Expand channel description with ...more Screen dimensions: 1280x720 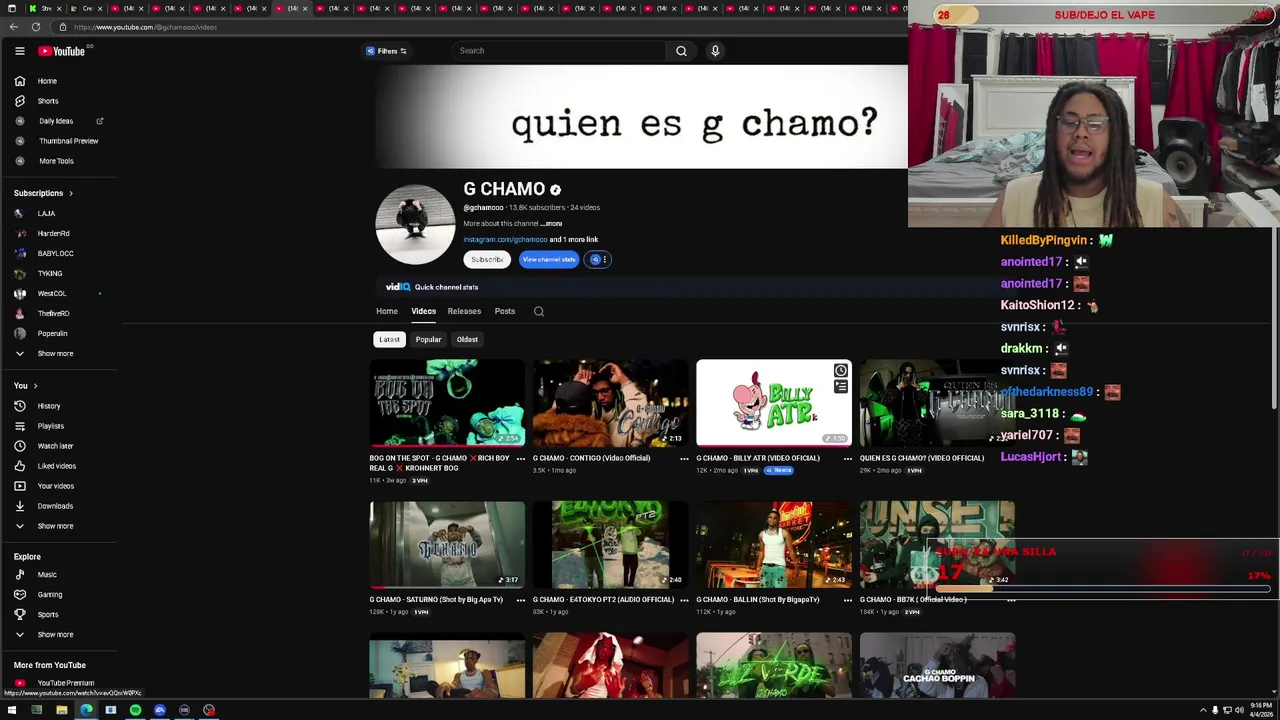click(x=552, y=224)
